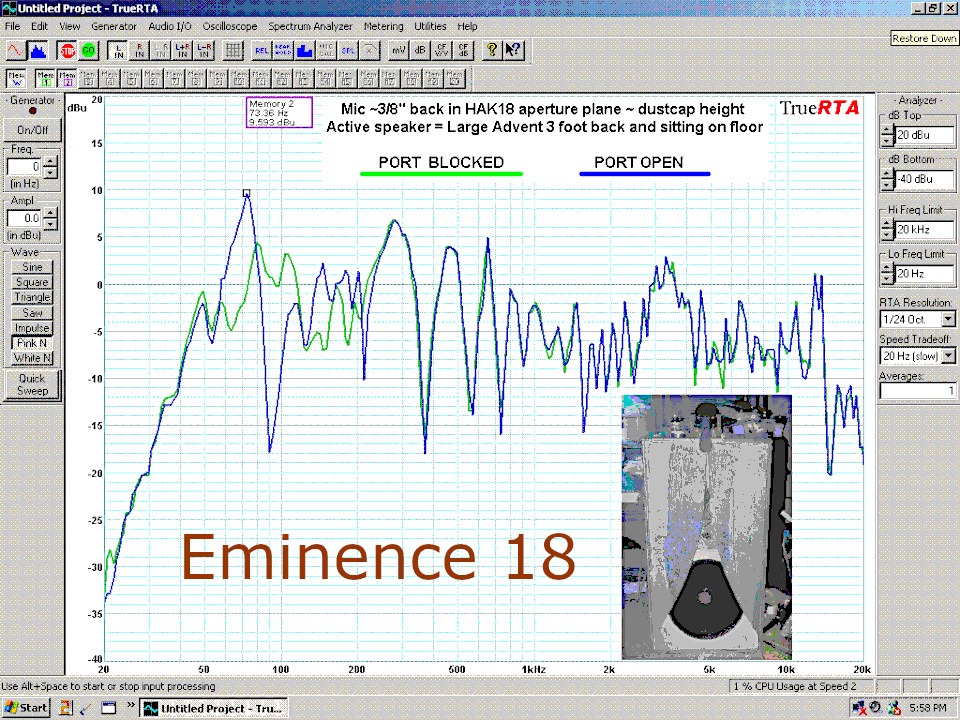Decrease Ampl with the down arrow
The image size is (960, 720).
point(51,223)
